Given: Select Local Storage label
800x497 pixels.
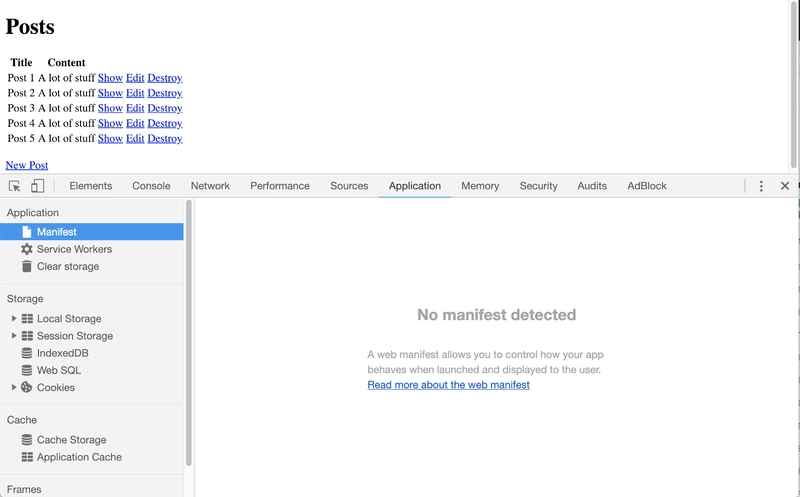Looking at the screenshot, I should coord(69,318).
